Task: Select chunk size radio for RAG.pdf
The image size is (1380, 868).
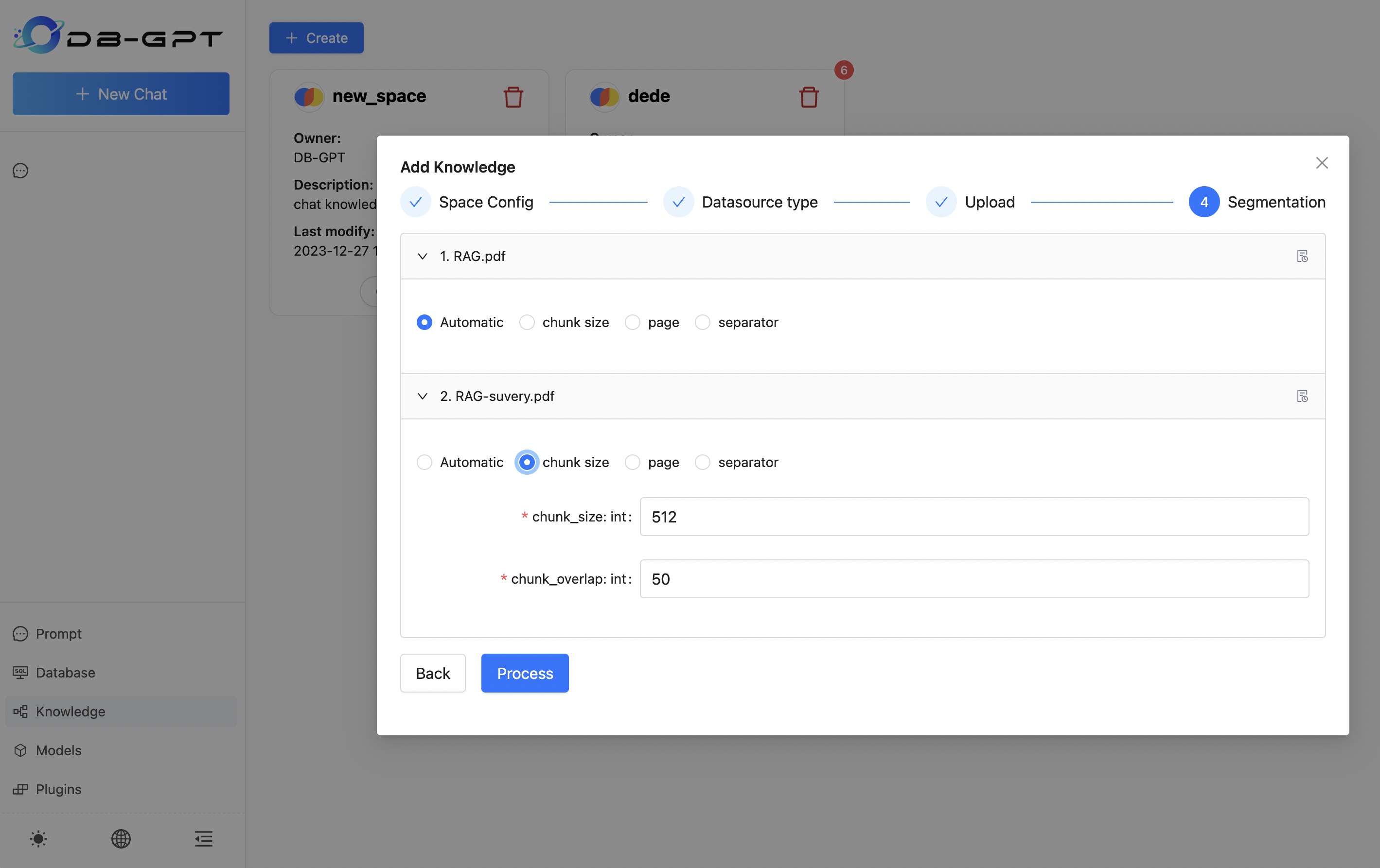Action: click(x=527, y=322)
